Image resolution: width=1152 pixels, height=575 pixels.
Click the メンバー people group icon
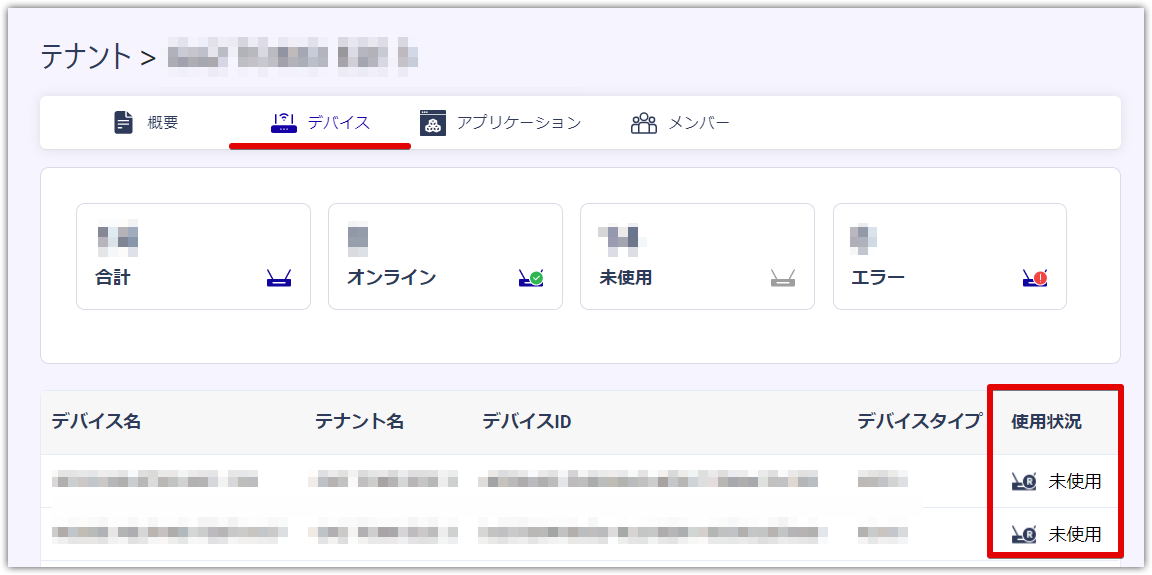coord(644,123)
